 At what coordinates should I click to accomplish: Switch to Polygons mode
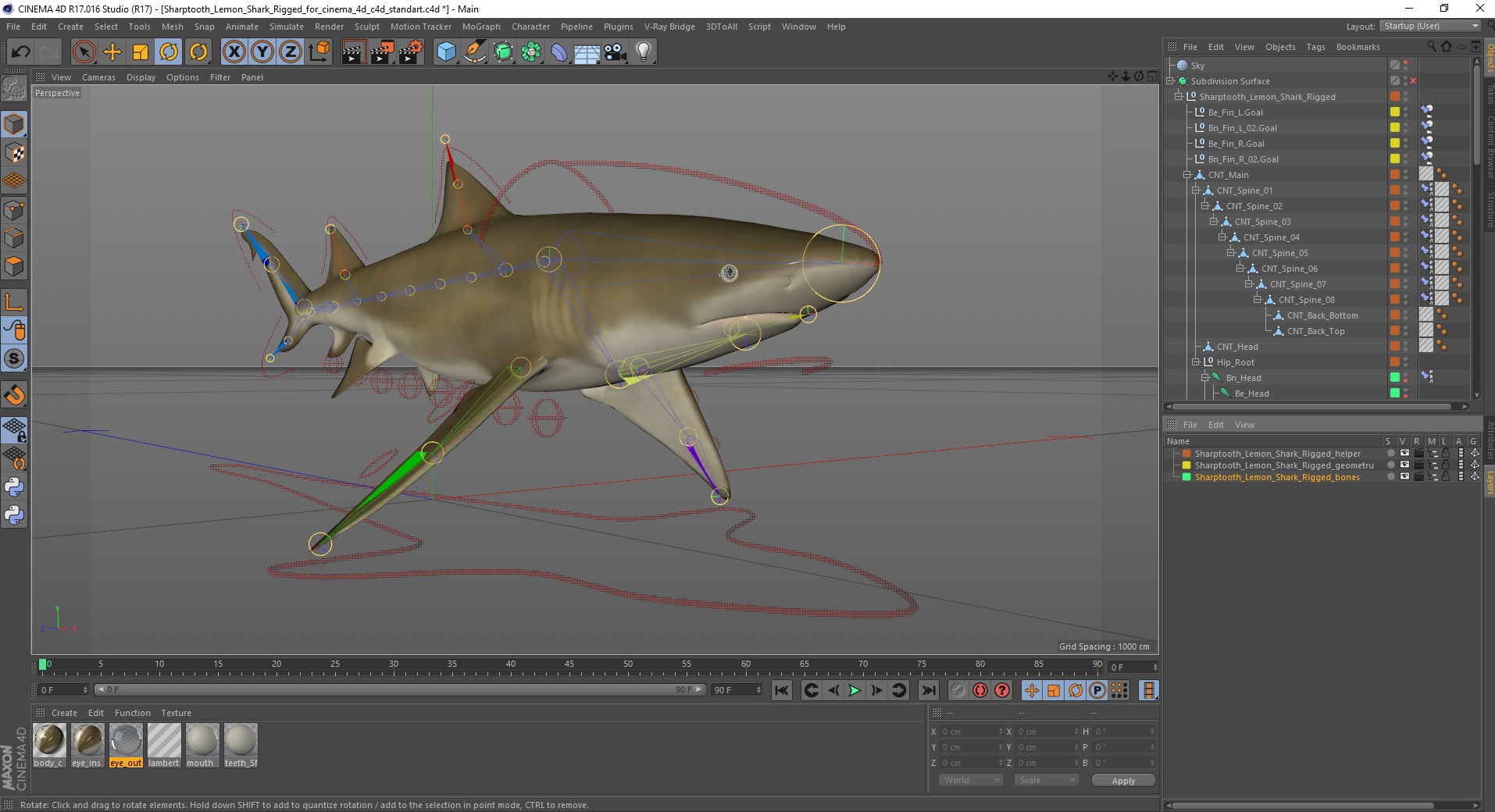14,266
